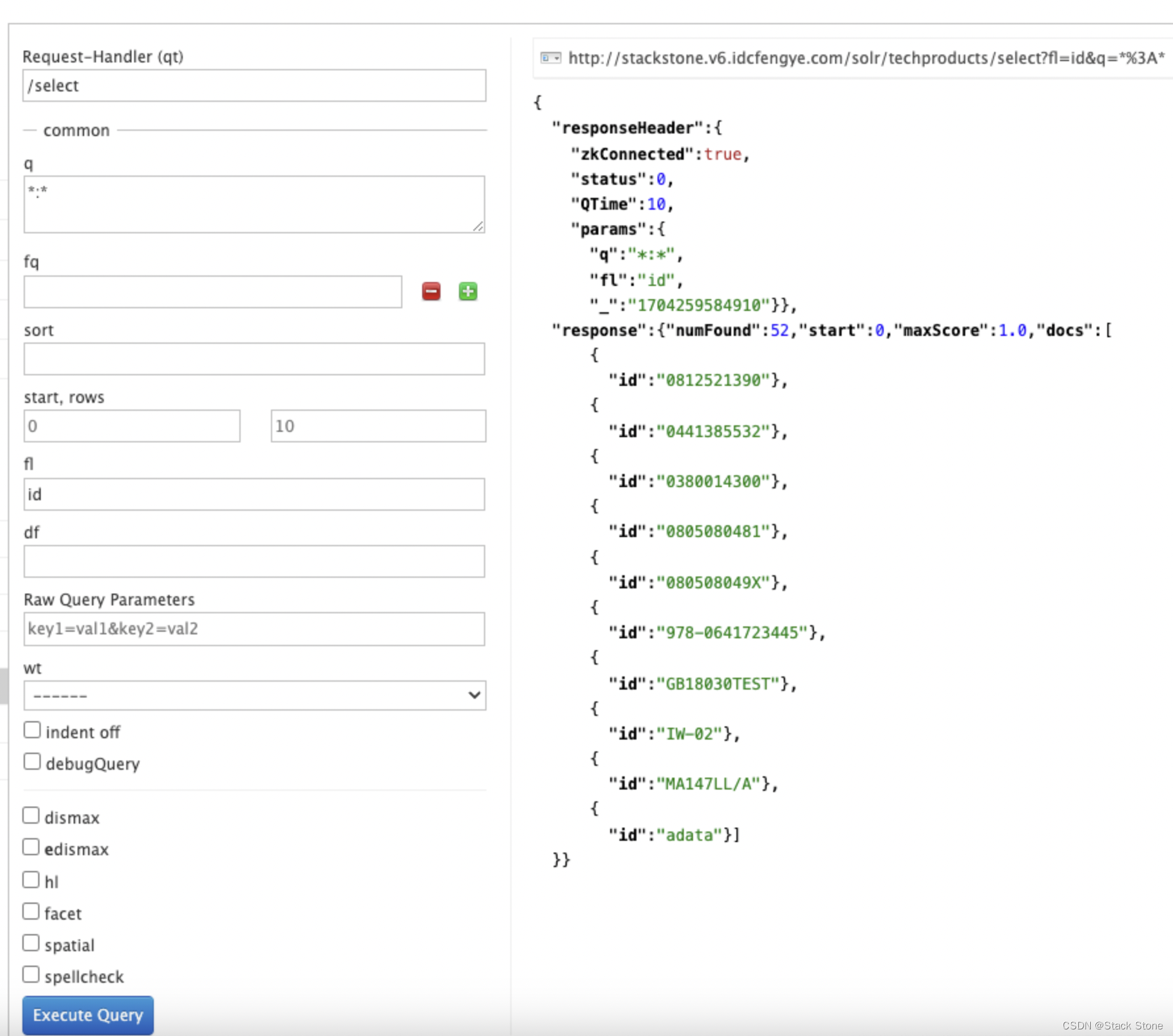Image resolution: width=1173 pixels, height=1036 pixels.
Task: Click the id value "0441385532"
Action: tap(713, 431)
